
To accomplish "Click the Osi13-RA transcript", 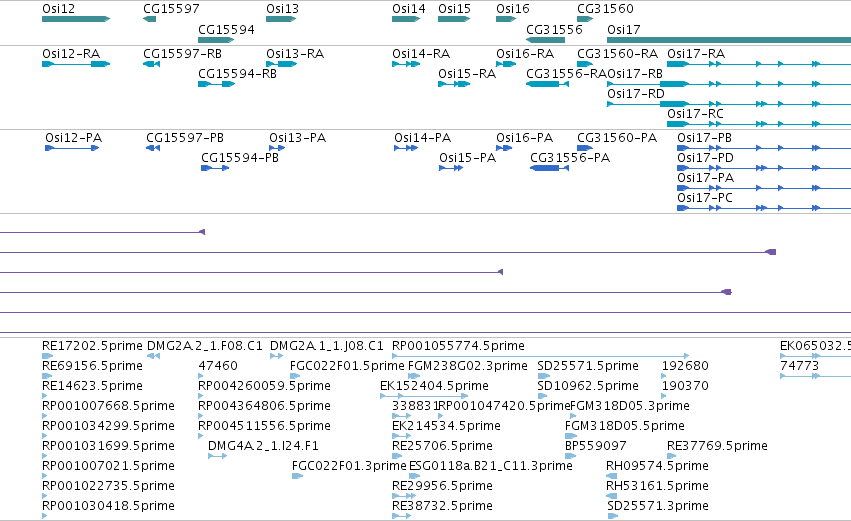I will tap(282, 64).
